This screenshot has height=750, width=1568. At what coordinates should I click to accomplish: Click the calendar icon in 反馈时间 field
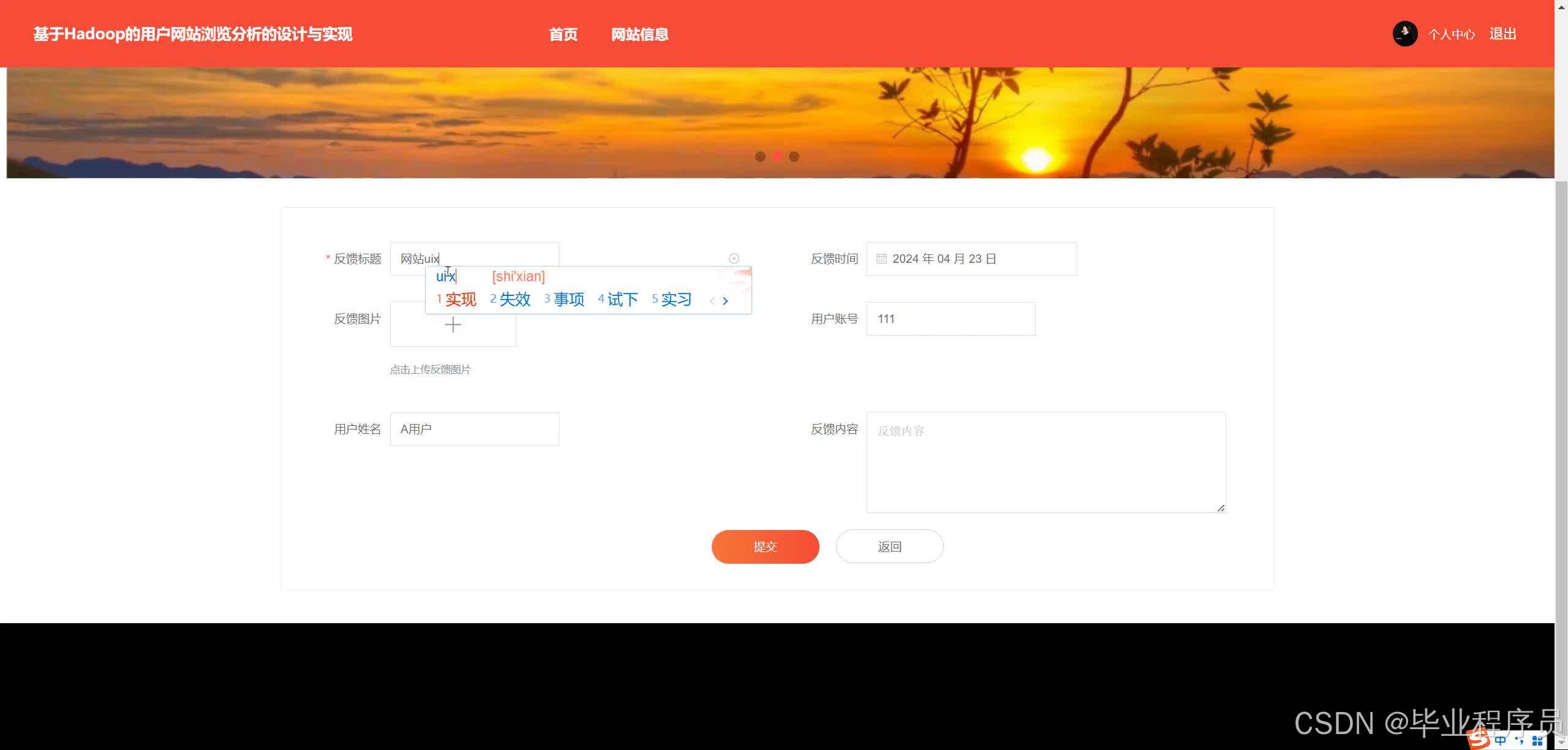pos(881,258)
